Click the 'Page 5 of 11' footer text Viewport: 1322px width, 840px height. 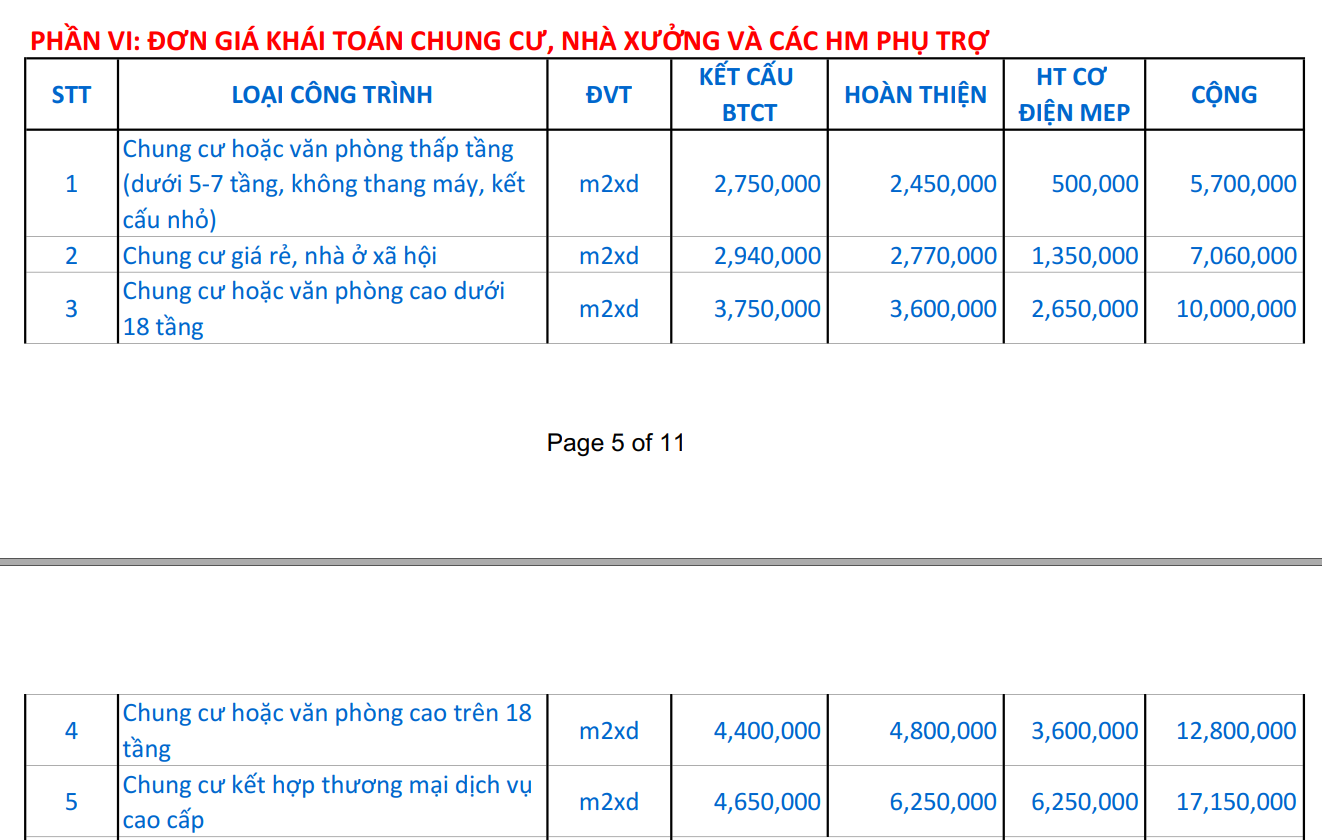point(615,443)
